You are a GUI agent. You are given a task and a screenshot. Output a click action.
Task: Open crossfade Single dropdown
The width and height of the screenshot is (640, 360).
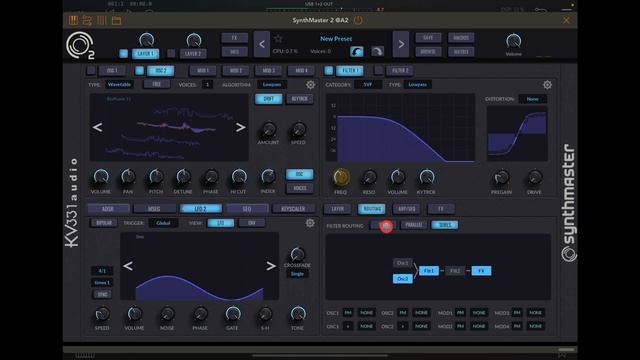(298, 274)
